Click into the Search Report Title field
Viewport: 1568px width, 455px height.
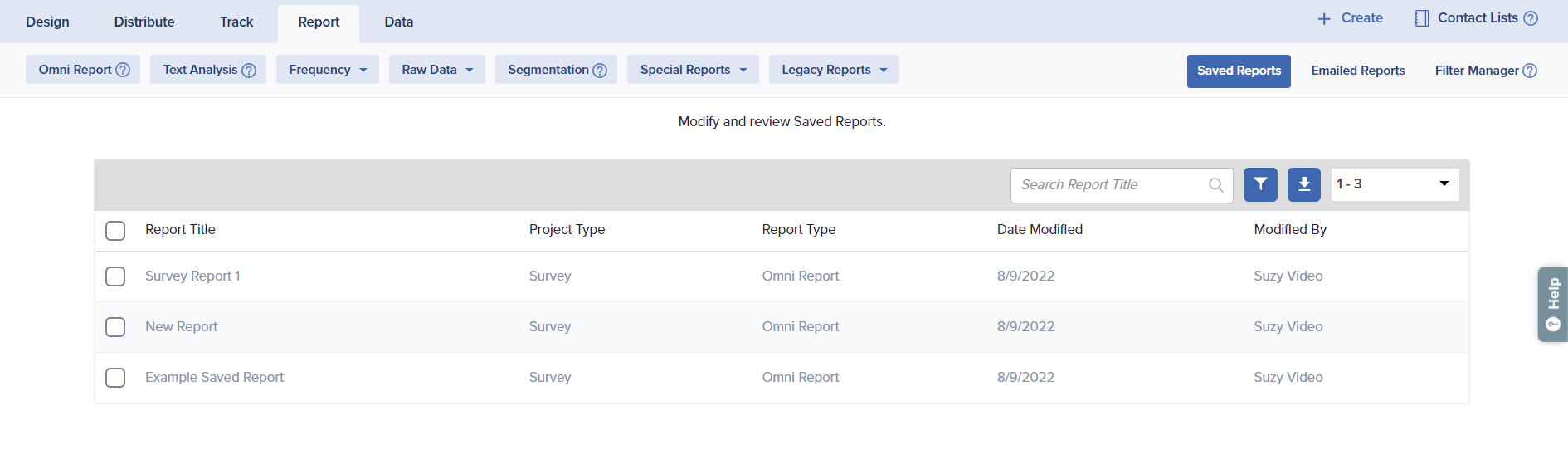point(1108,185)
